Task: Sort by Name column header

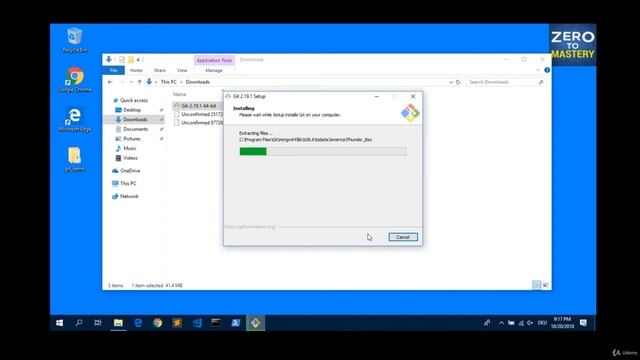Action: (x=180, y=94)
